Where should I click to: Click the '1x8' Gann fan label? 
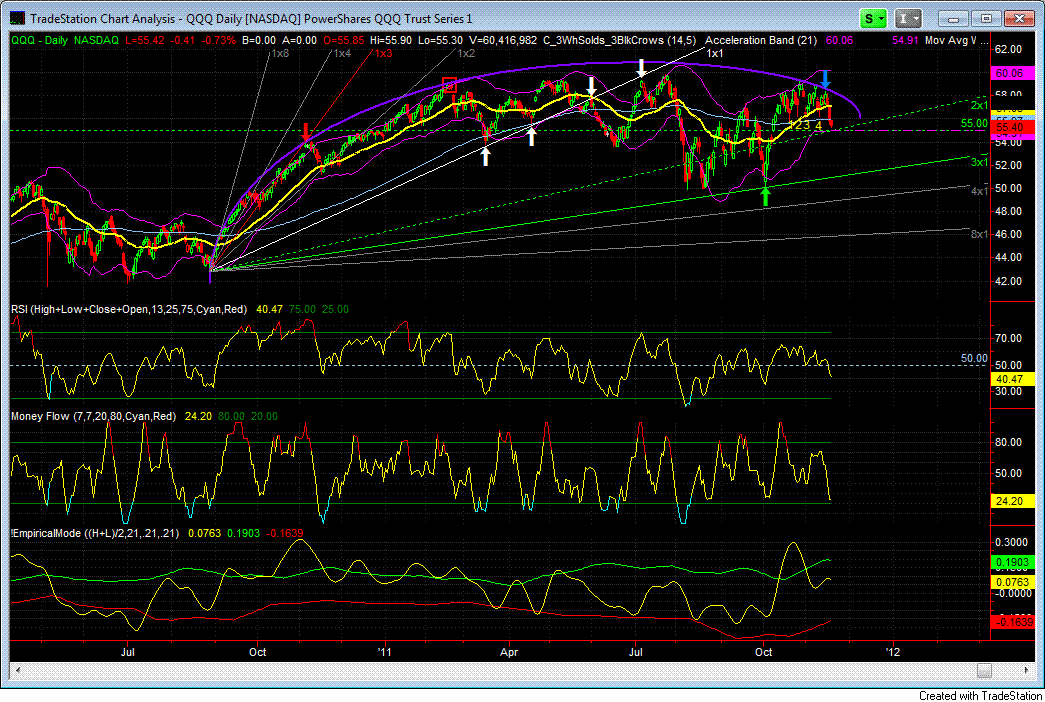(280, 53)
